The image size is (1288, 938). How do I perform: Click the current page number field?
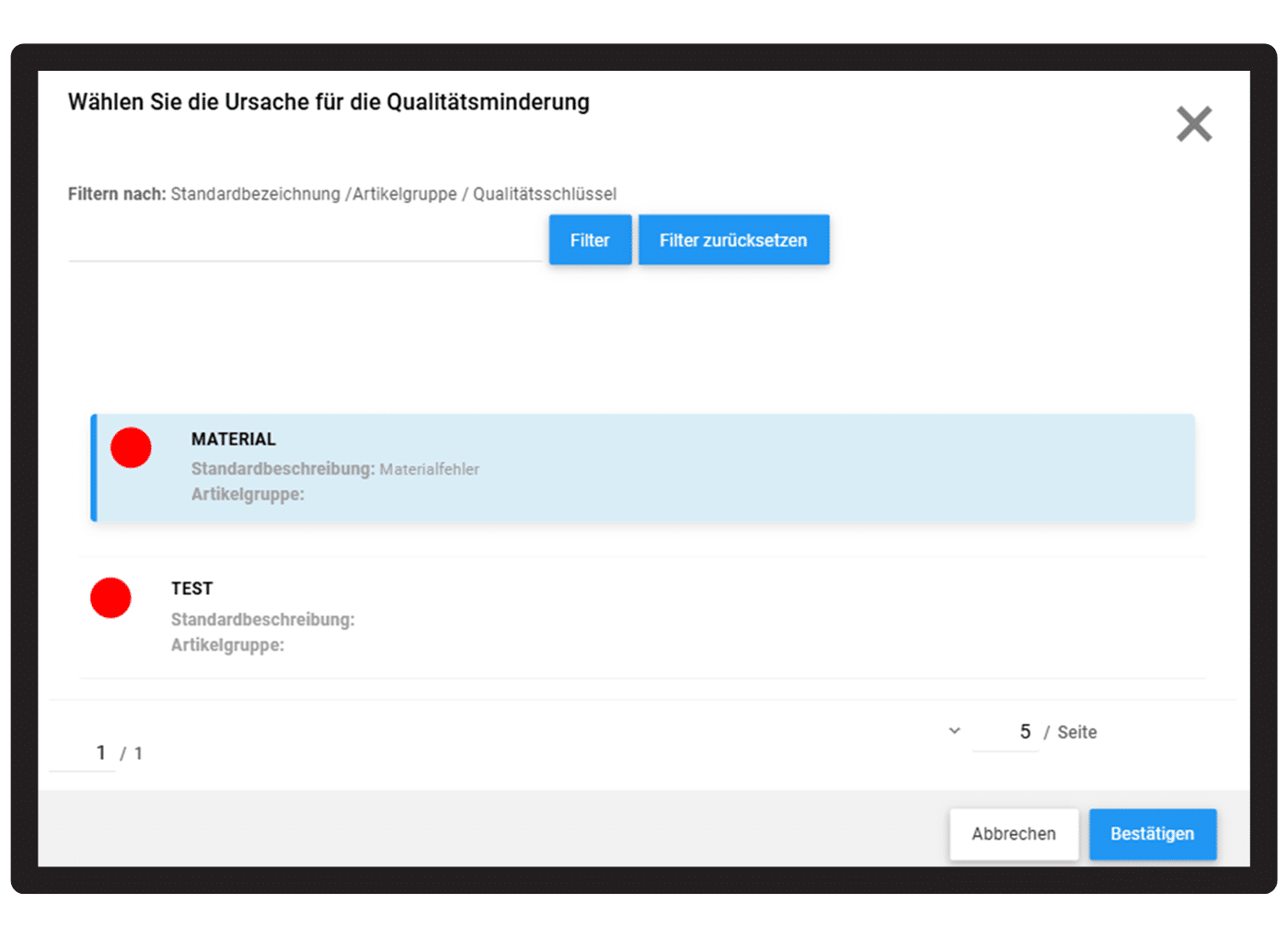tap(83, 753)
